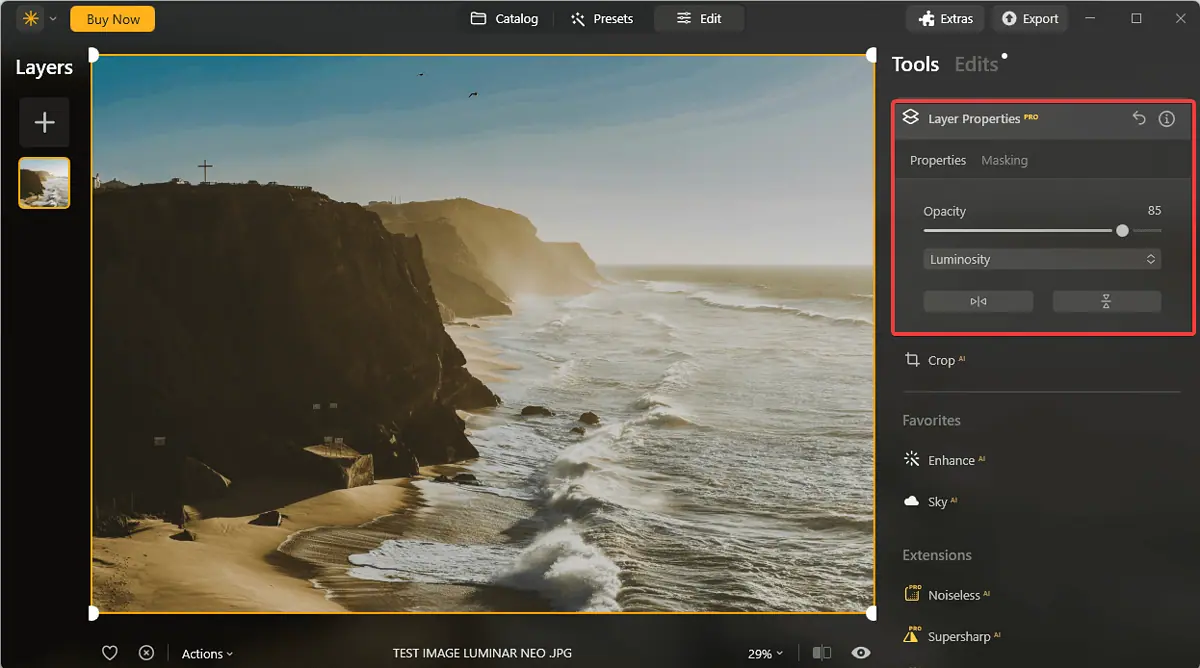Switch to the Edits panel tab

click(x=976, y=64)
